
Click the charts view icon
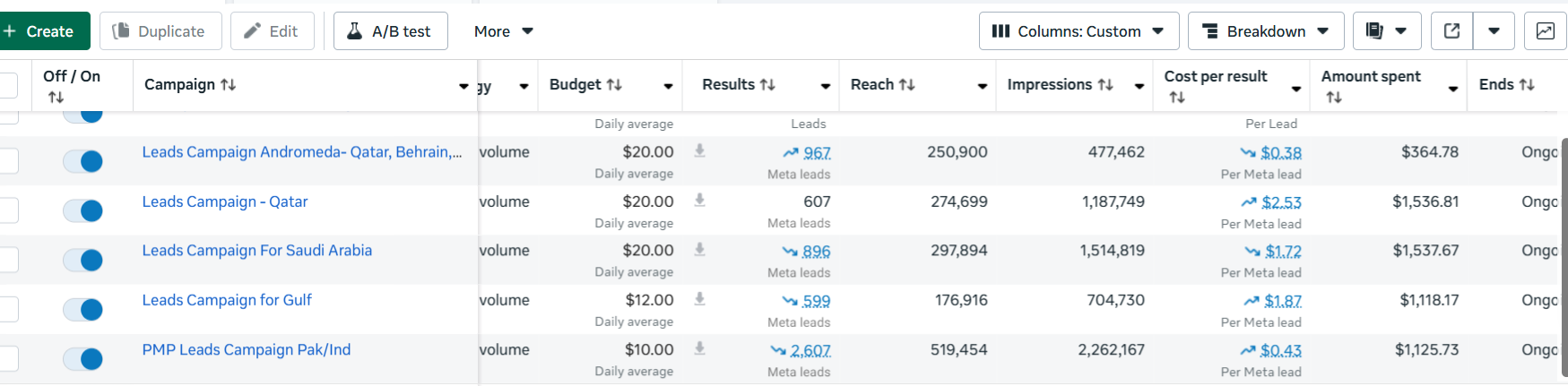click(x=1546, y=31)
